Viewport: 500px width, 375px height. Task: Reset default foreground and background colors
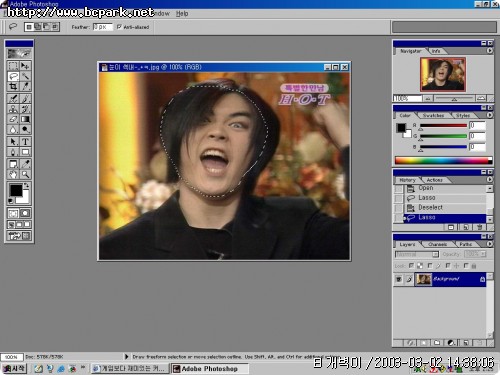(x=11, y=201)
